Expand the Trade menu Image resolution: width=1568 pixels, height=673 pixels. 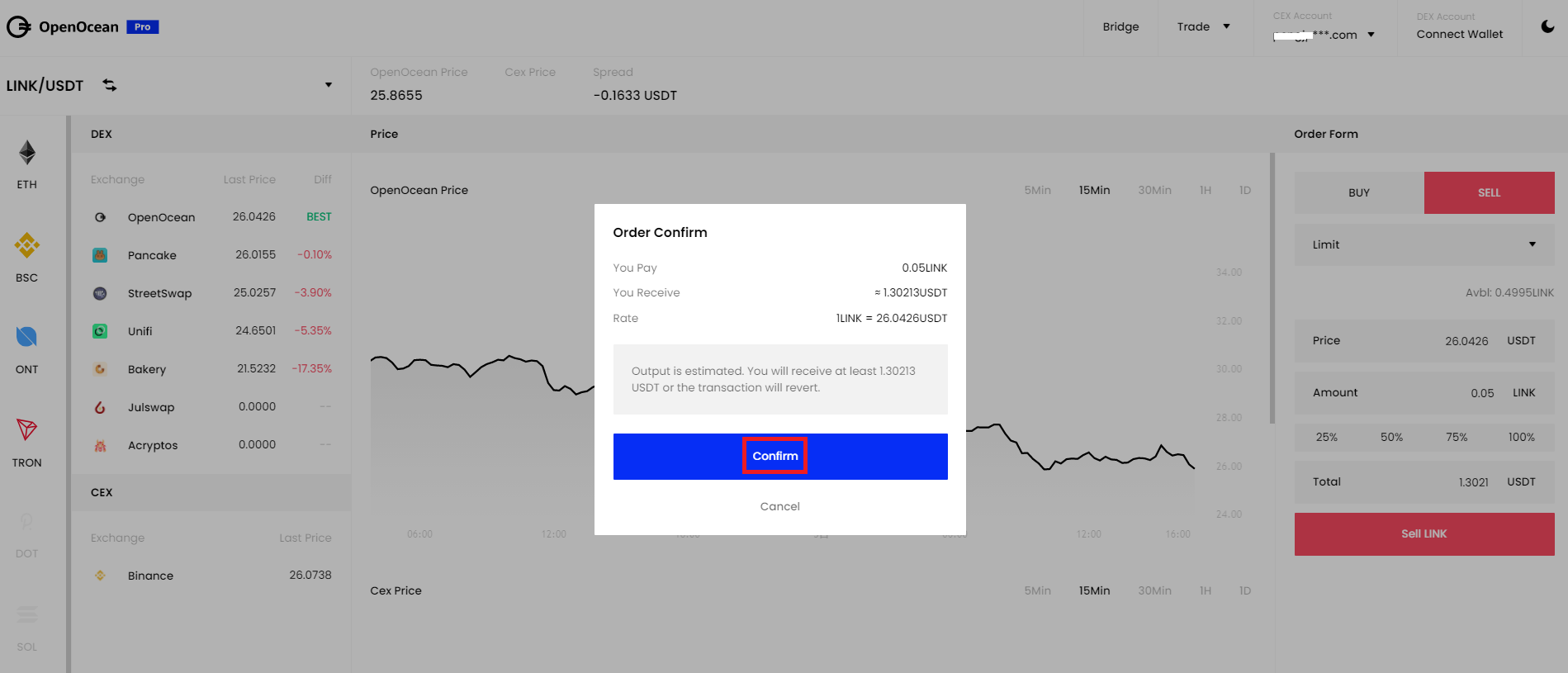click(1204, 26)
